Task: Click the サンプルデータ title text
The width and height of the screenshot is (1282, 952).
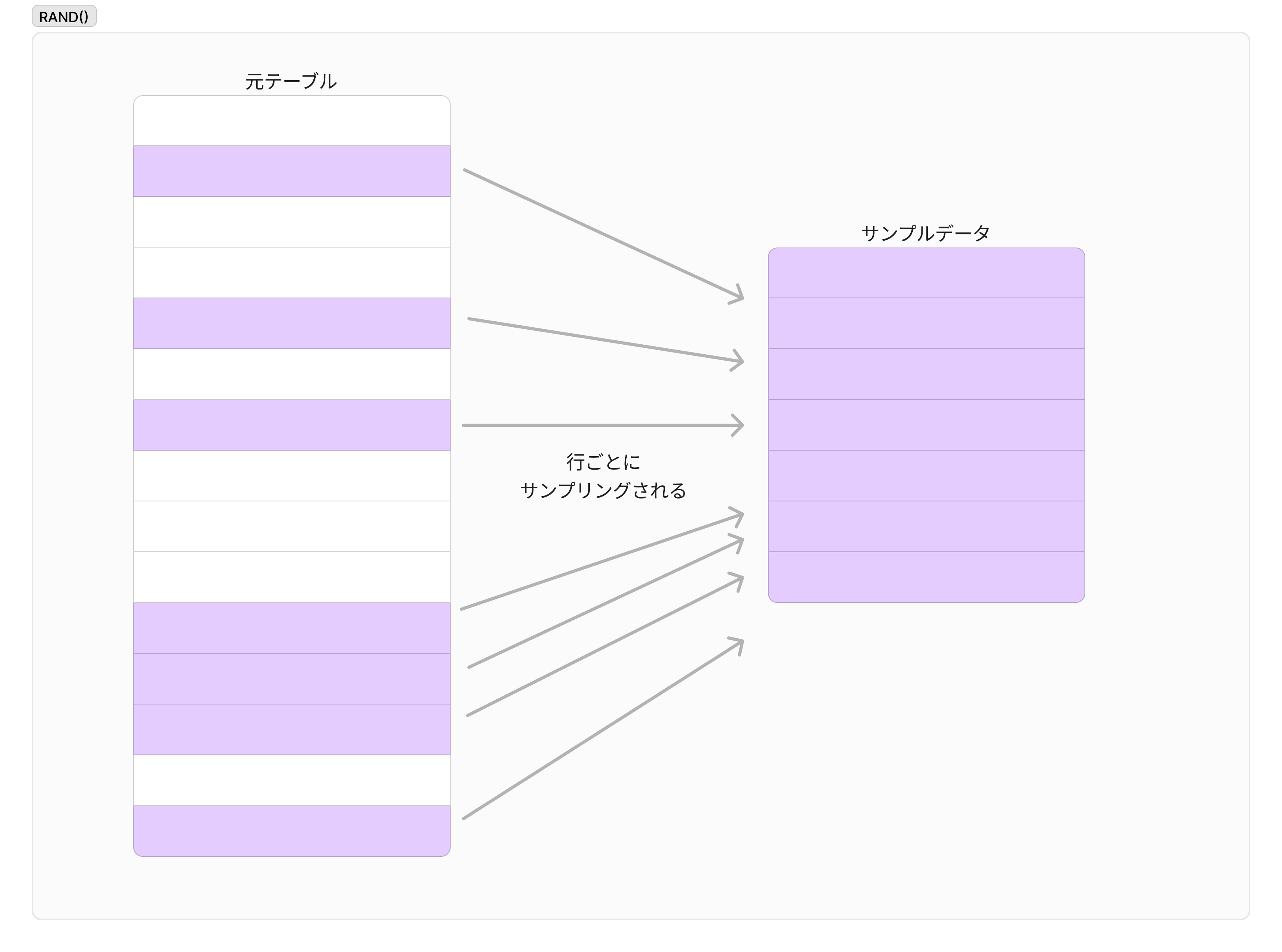Action: (925, 233)
